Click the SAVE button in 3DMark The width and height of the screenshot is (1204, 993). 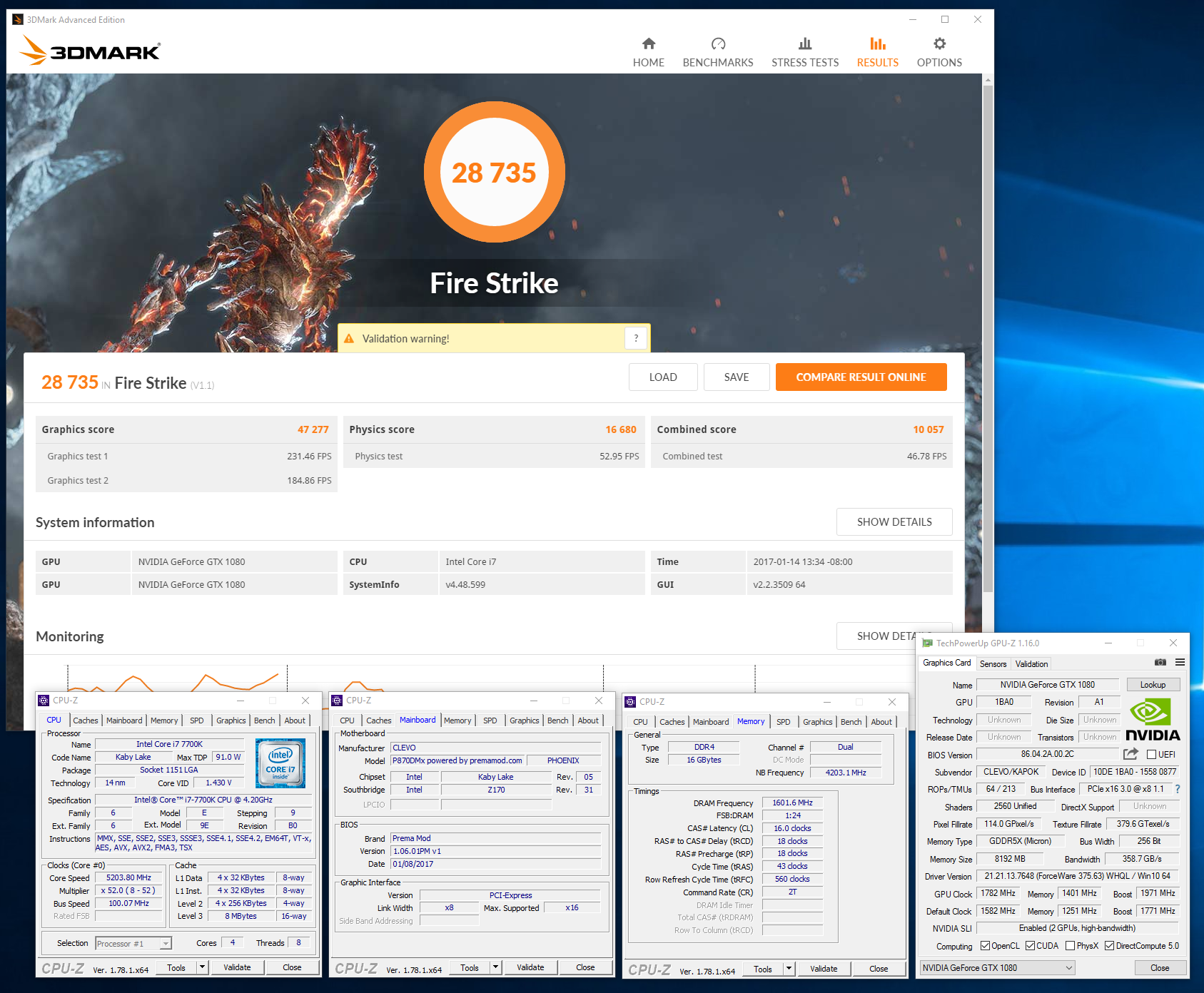[x=737, y=377]
